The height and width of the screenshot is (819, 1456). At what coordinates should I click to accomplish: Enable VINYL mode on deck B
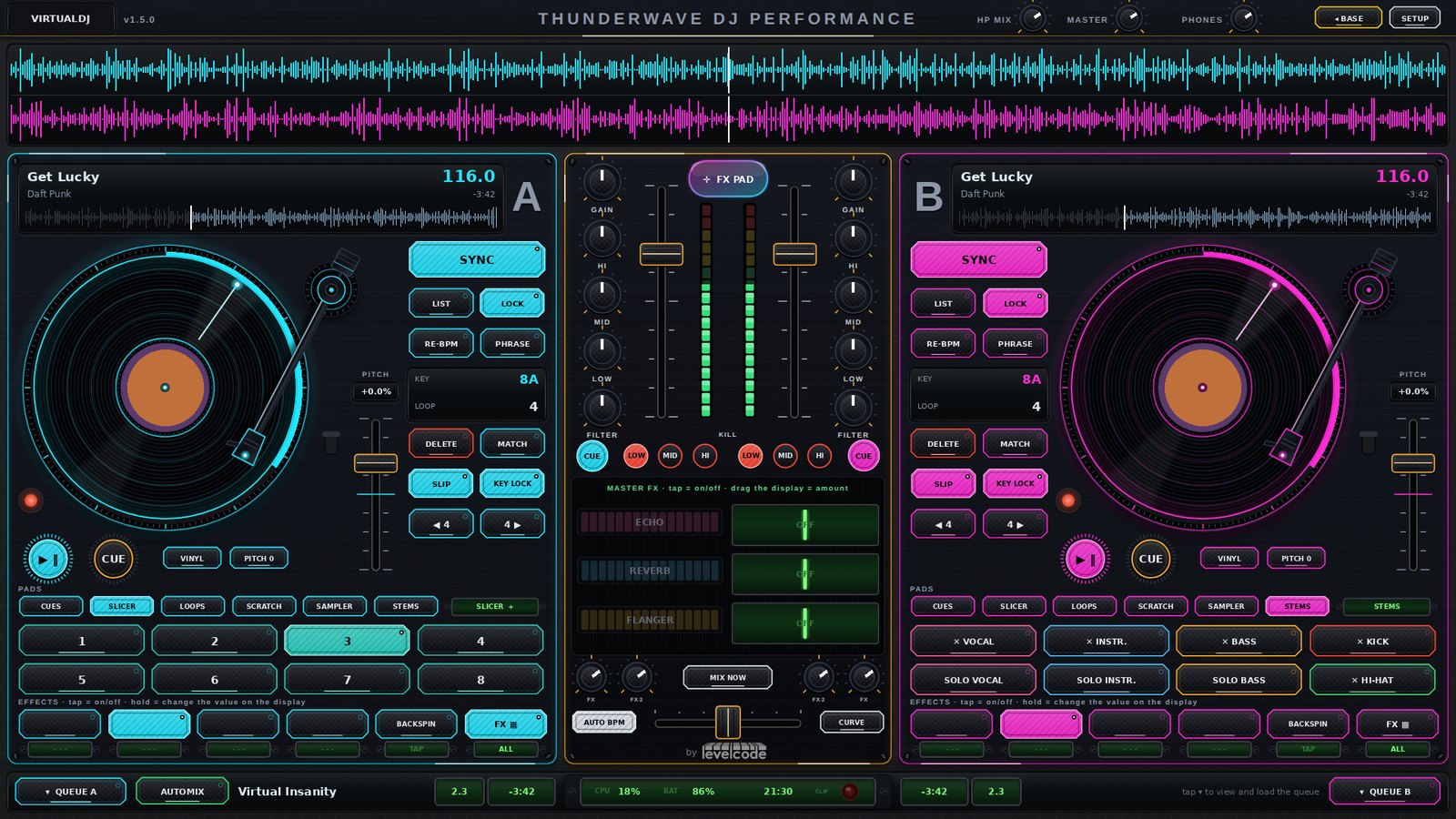point(1229,558)
